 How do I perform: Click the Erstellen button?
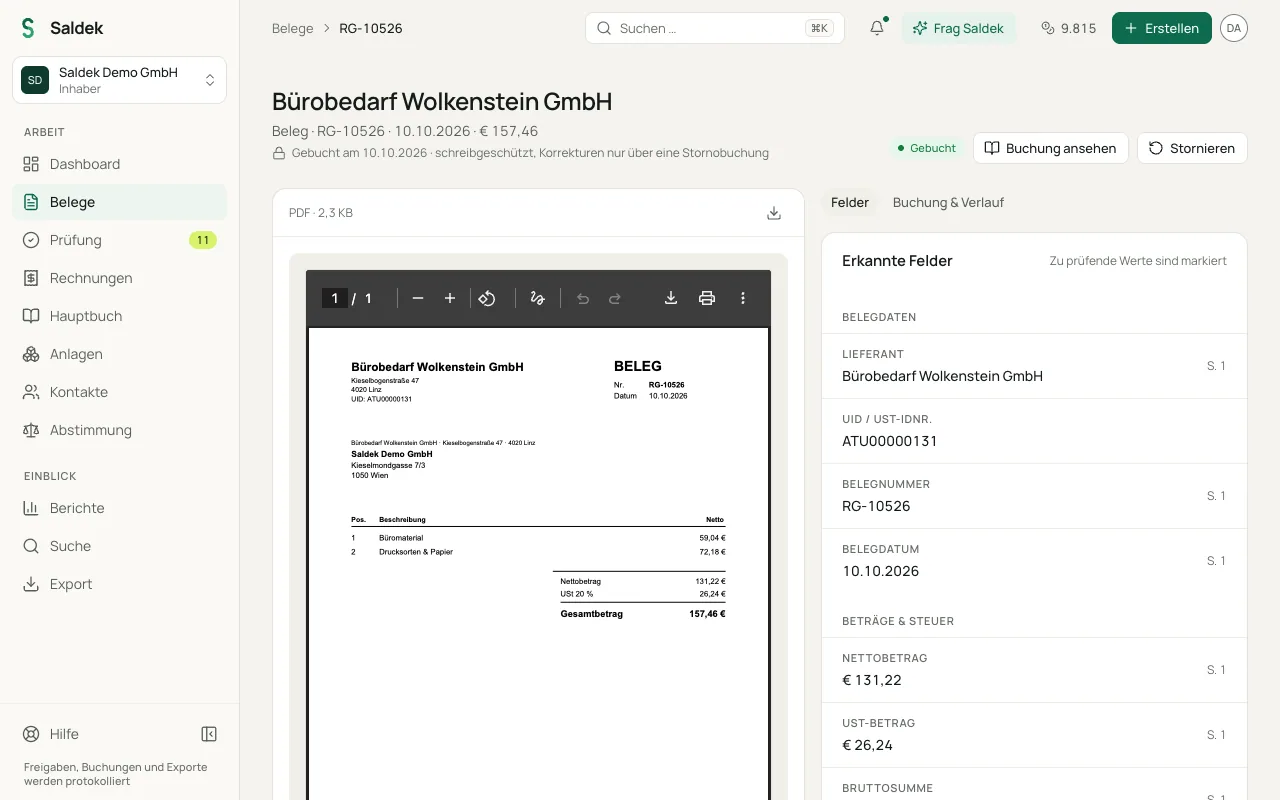pyautogui.click(x=1162, y=28)
